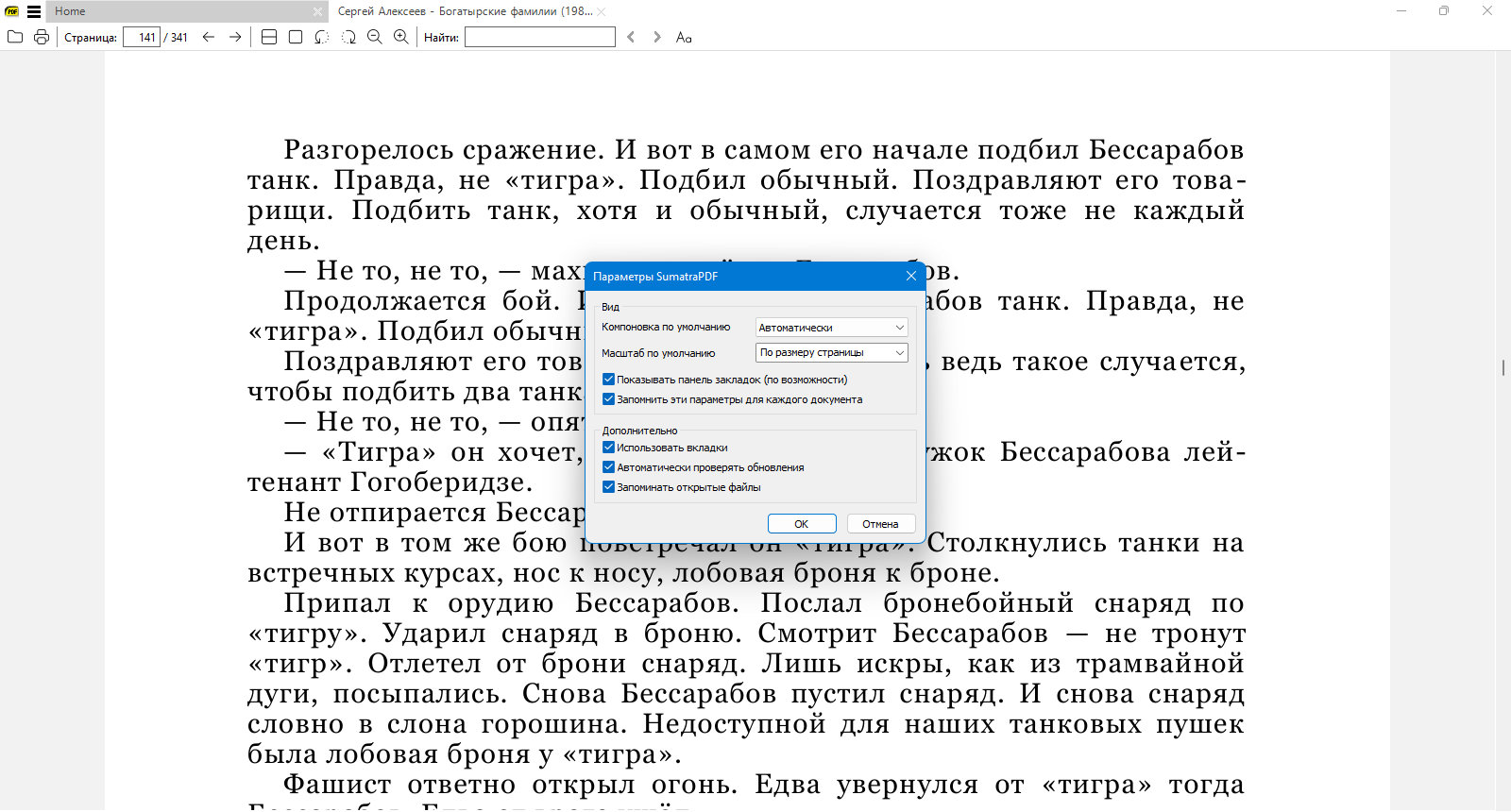Image resolution: width=1511 pixels, height=812 pixels.
Task: Open file using the folder icon
Action: pyautogui.click(x=15, y=37)
